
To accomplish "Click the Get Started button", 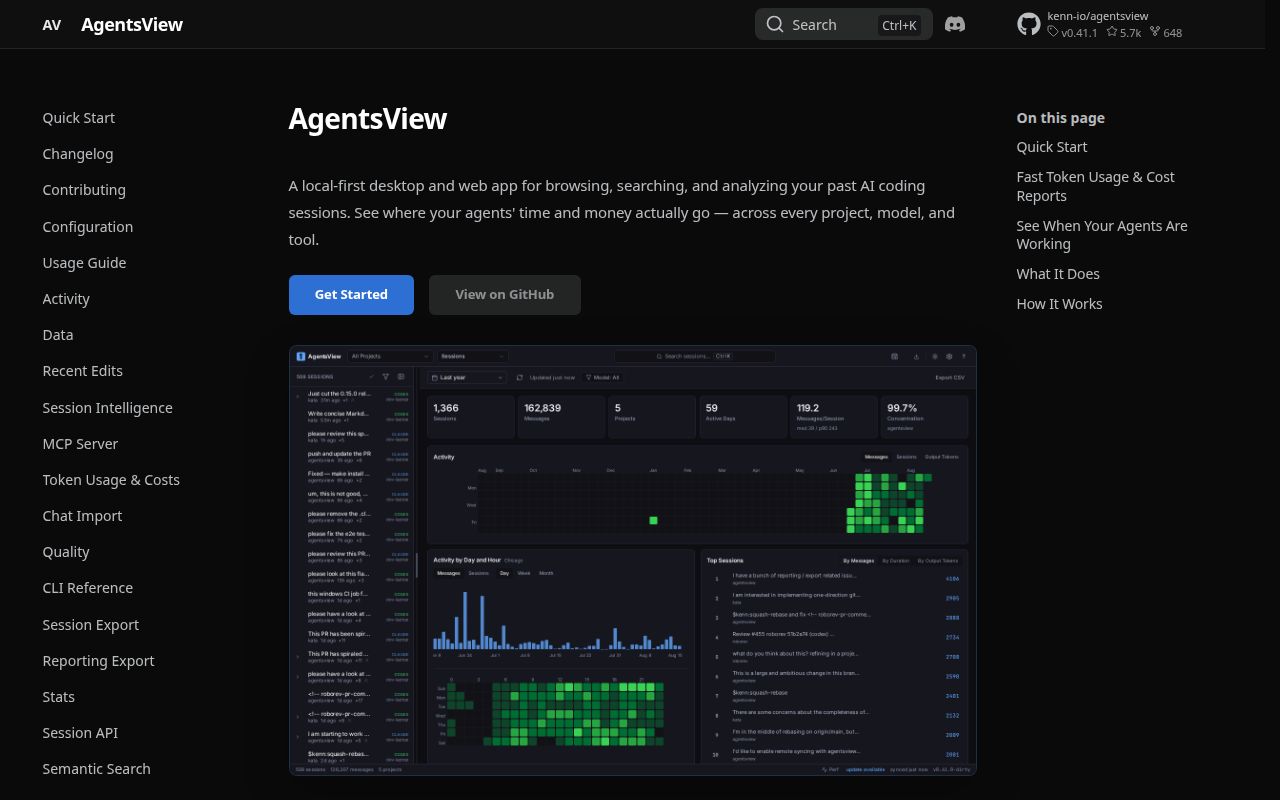I will pyautogui.click(x=351, y=295).
